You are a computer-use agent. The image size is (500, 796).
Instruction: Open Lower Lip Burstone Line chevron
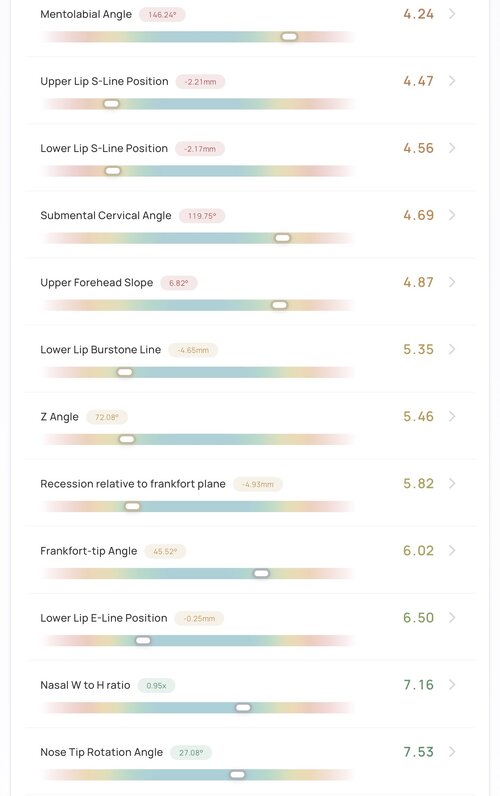click(x=452, y=349)
